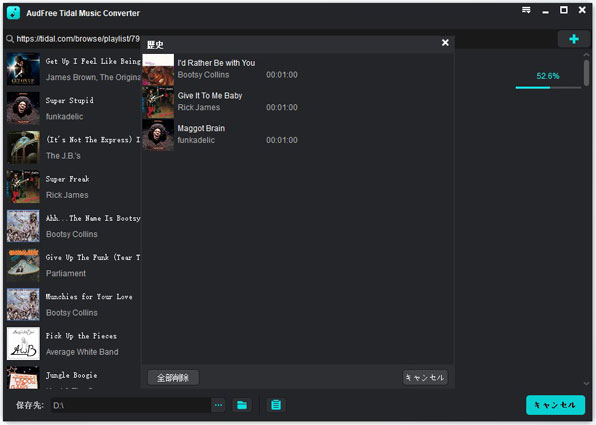This screenshot has height=425, width=596.
Task: Click Rick James artist in history
Action: pos(199,108)
